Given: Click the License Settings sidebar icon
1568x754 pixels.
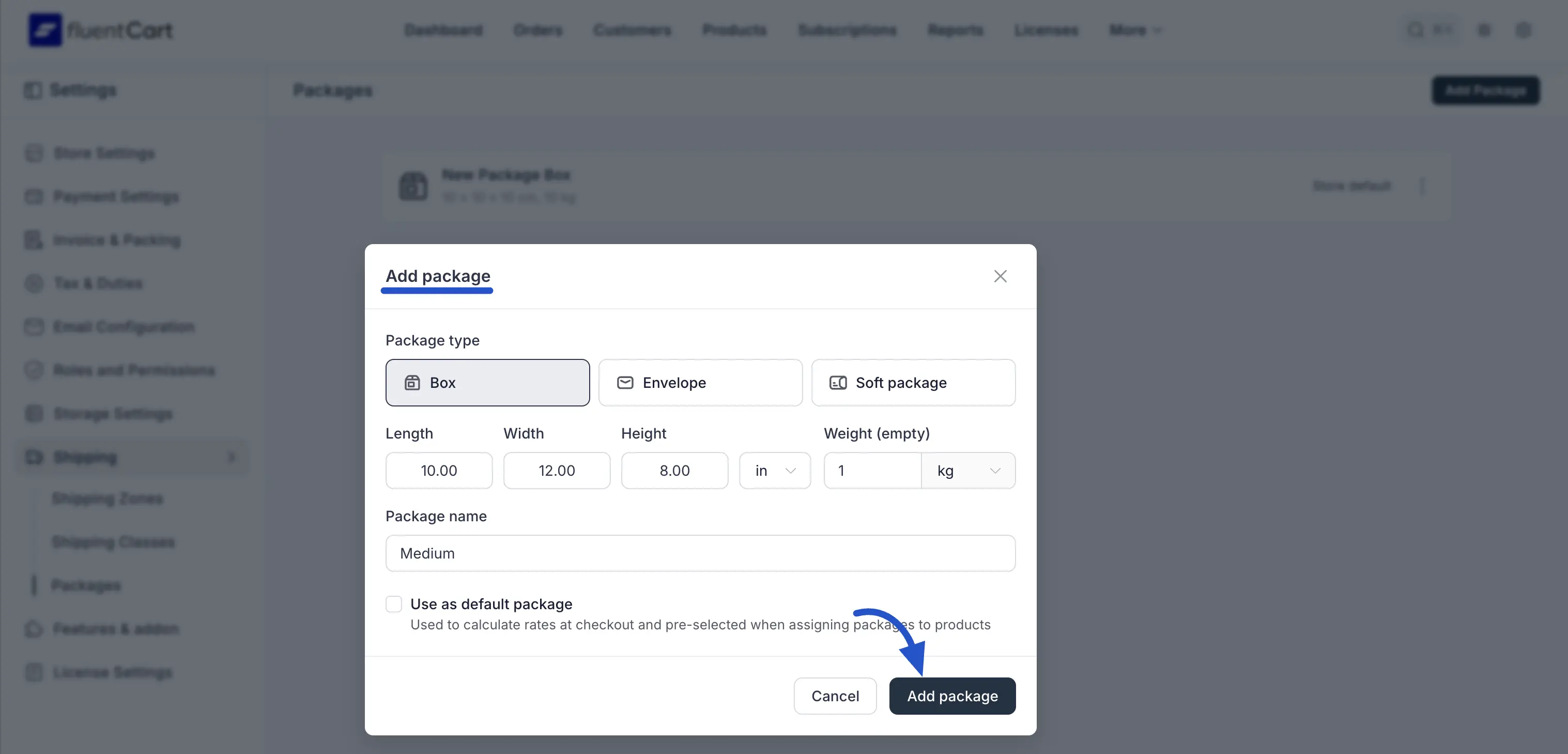Looking at the screenshot, I should (34, 672).
